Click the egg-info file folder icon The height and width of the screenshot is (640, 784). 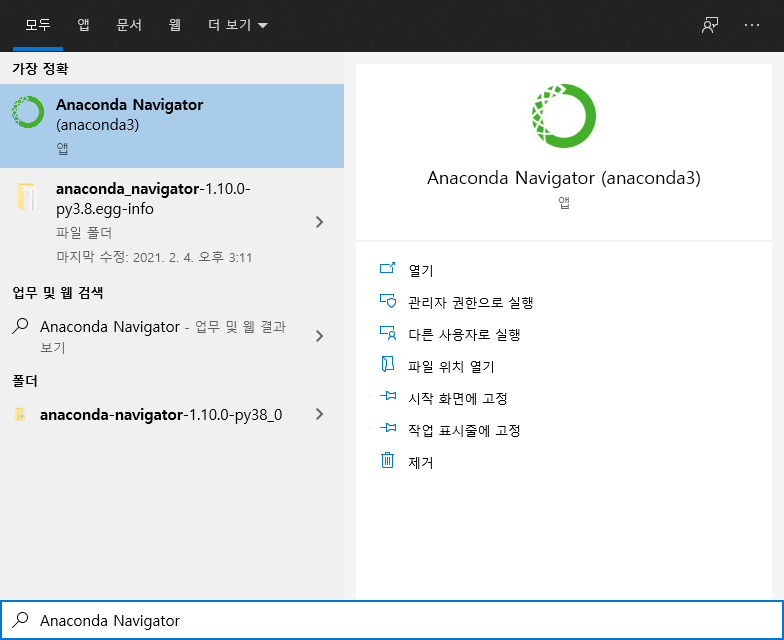[x=28, y=196]
